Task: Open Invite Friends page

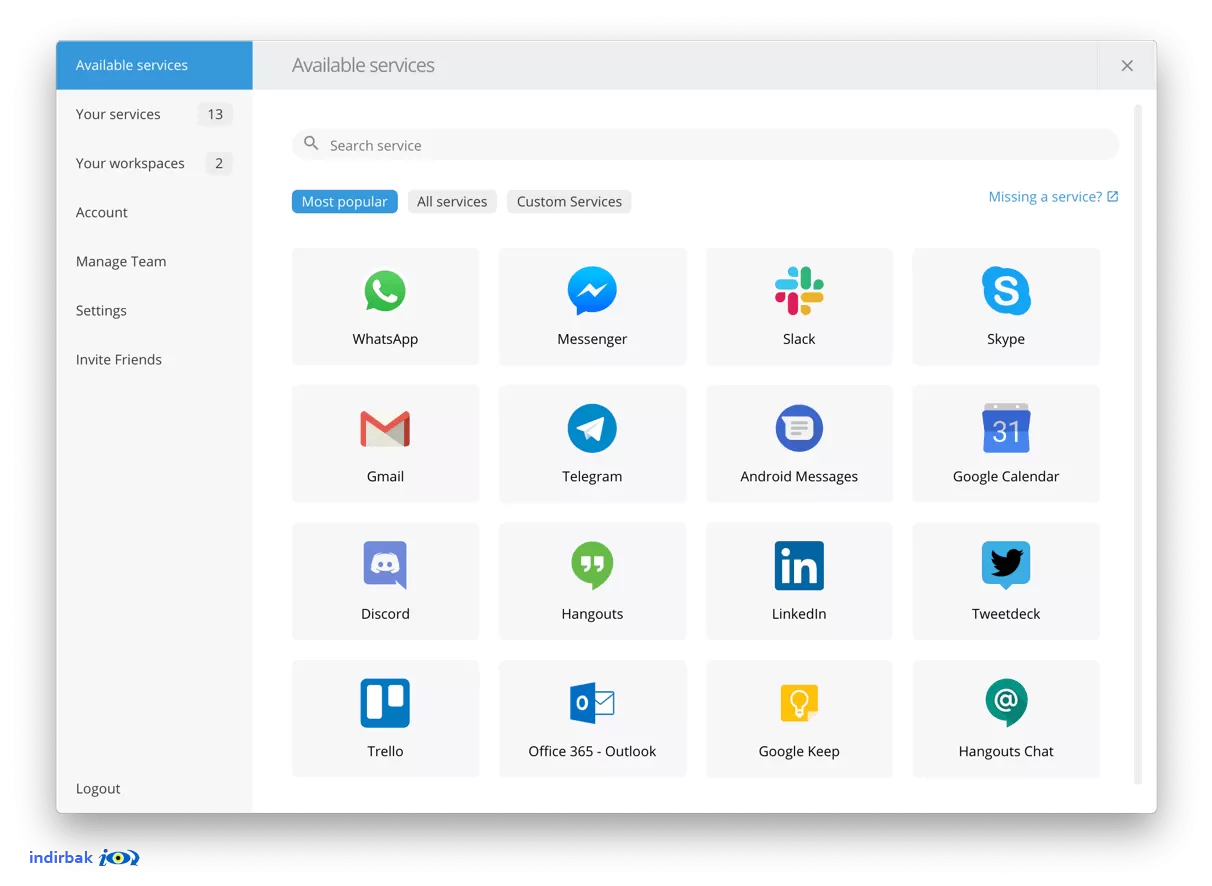Action: coord(154,359)
